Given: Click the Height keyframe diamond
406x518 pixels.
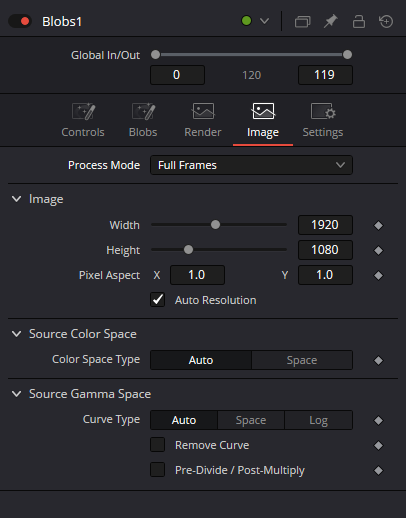Looking at the screenshot, I should 378,250.
